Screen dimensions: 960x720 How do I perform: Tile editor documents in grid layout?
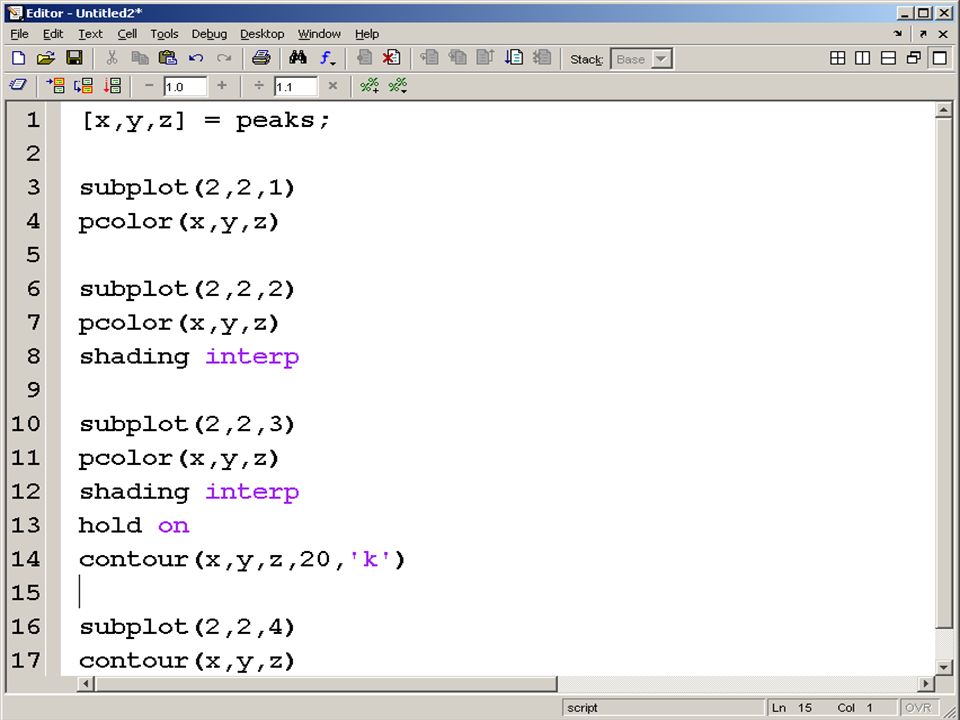tap(837, 58)
